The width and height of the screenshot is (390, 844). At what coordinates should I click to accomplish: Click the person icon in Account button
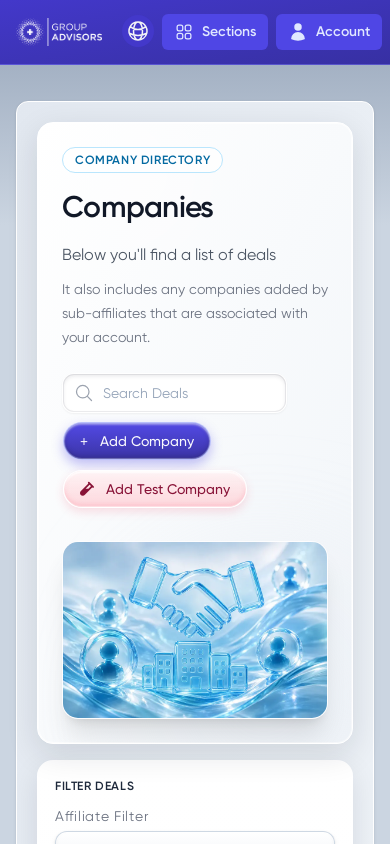point(297,32)
